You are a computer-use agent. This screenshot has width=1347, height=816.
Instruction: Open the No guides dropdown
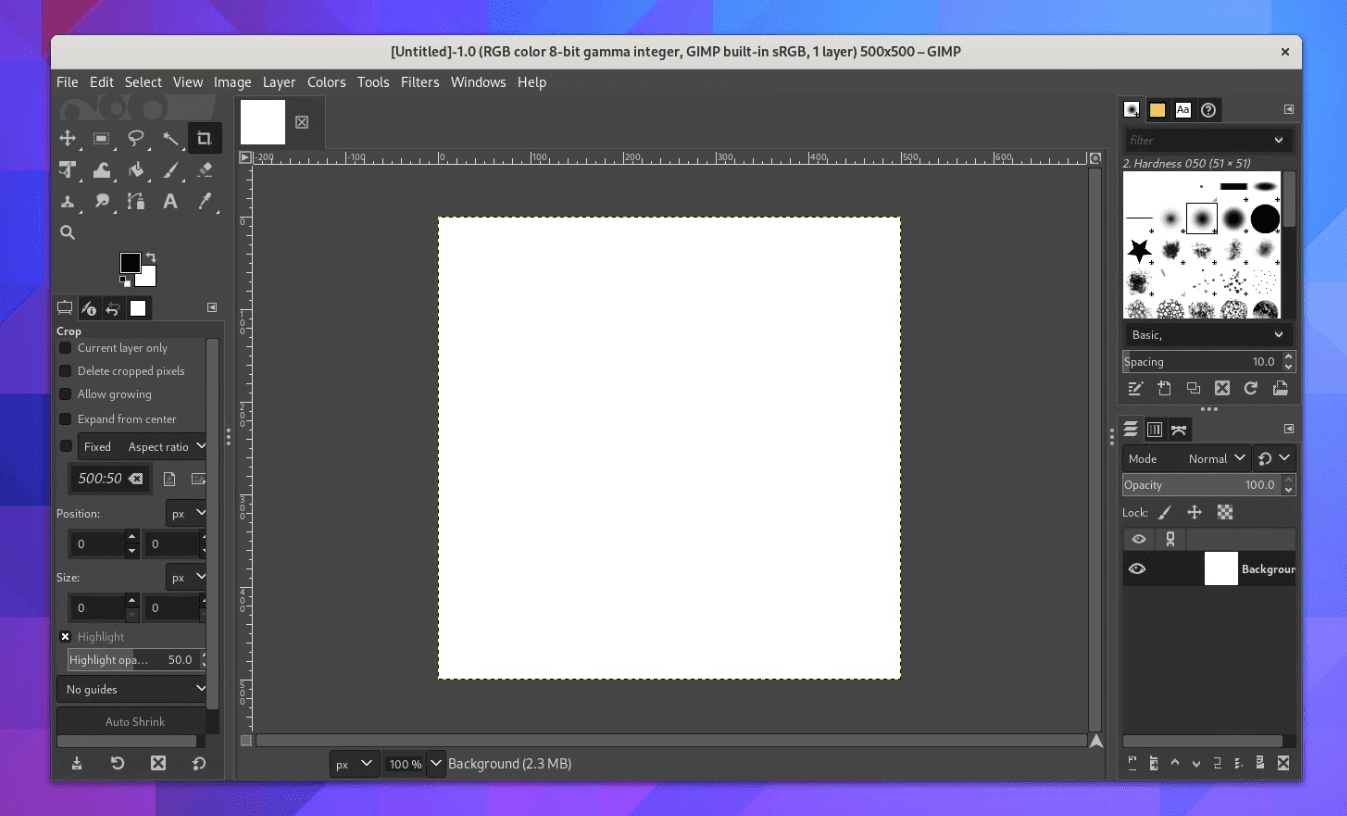click(x=133, y=688)
